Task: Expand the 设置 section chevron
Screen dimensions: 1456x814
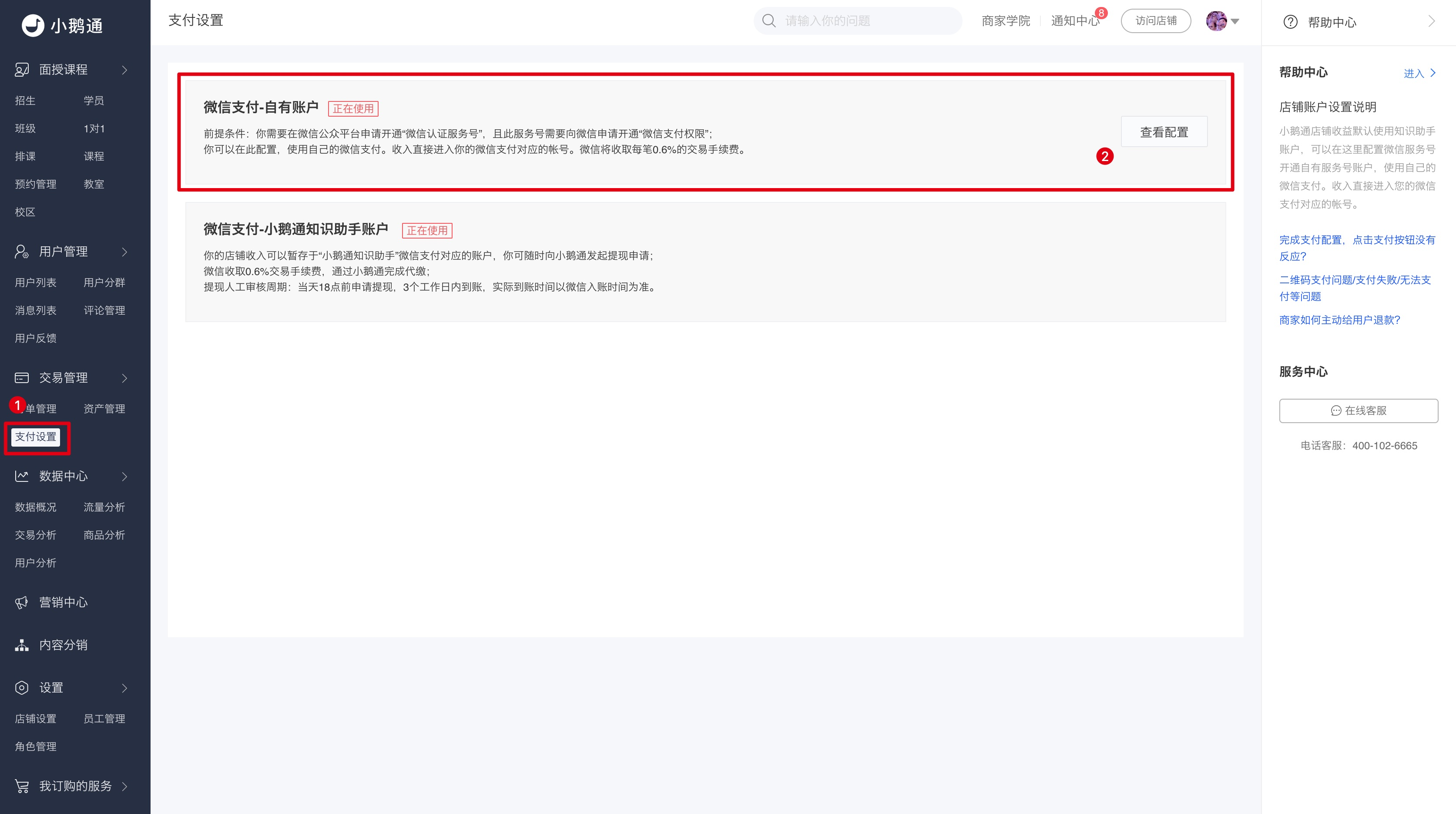Action: pos(125,688)
